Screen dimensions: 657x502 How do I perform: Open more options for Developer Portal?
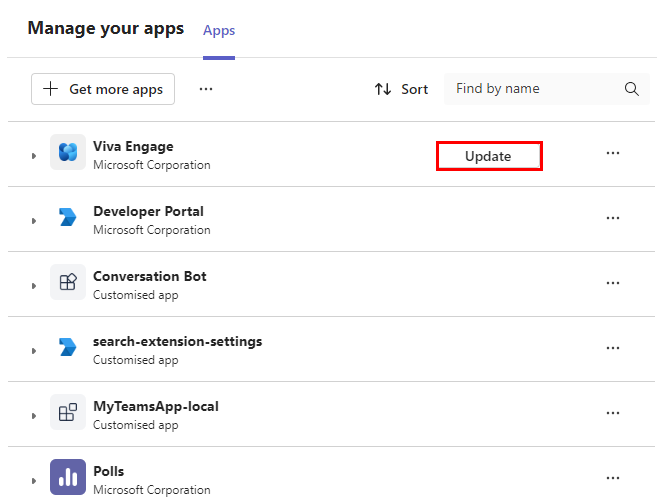[613, 218]
